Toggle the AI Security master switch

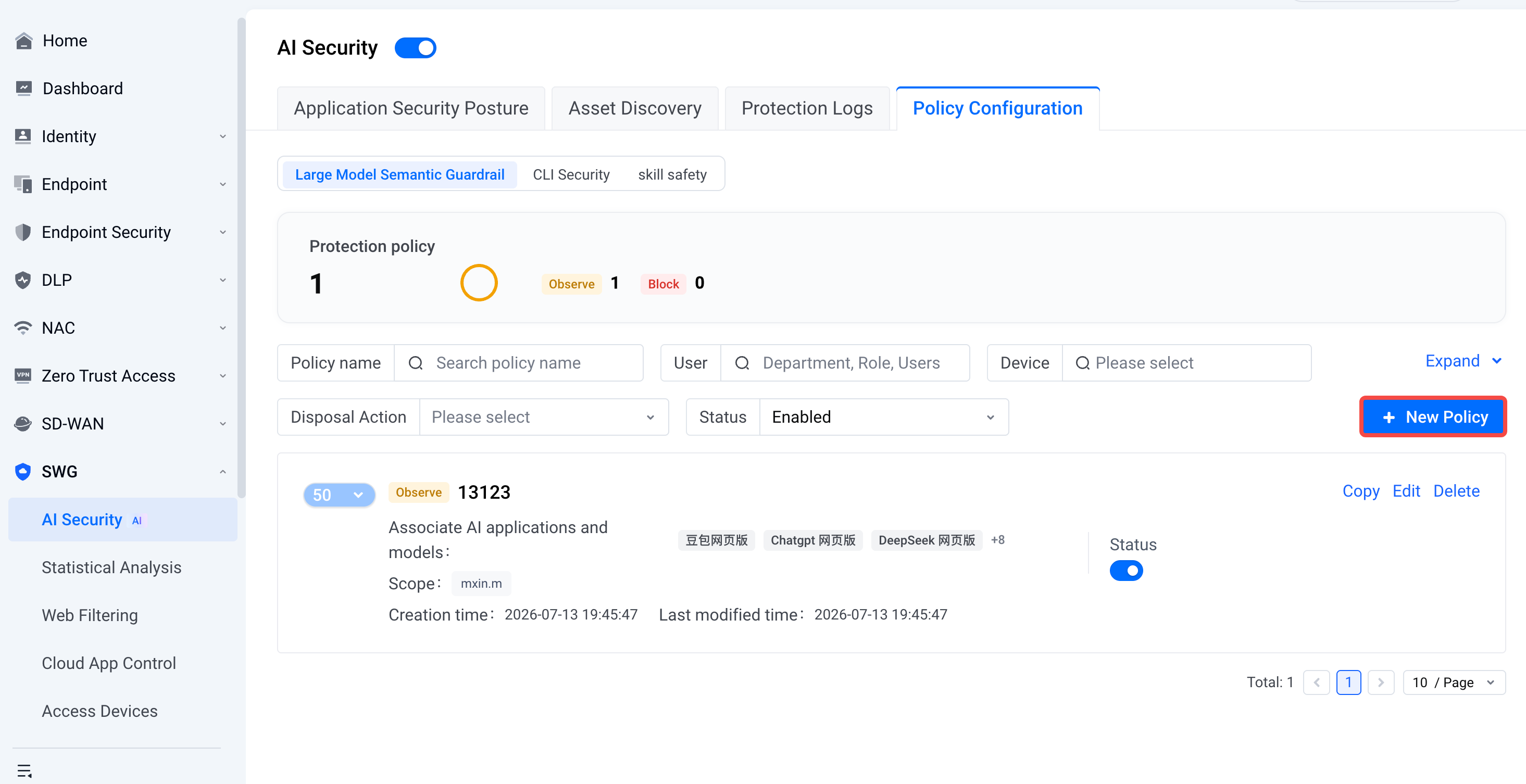click(x=415, y=48)
